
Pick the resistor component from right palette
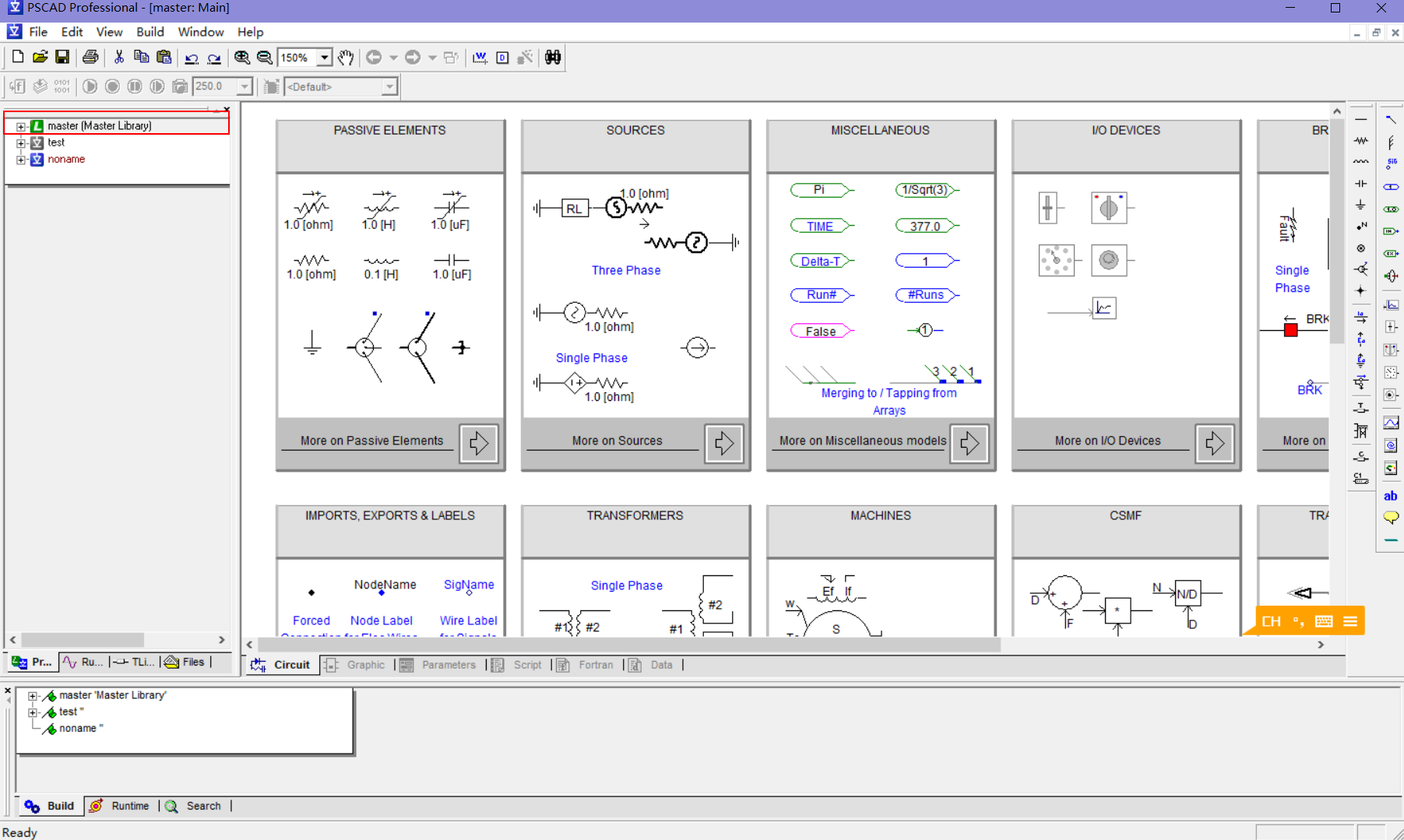[x=1360, y=141]
